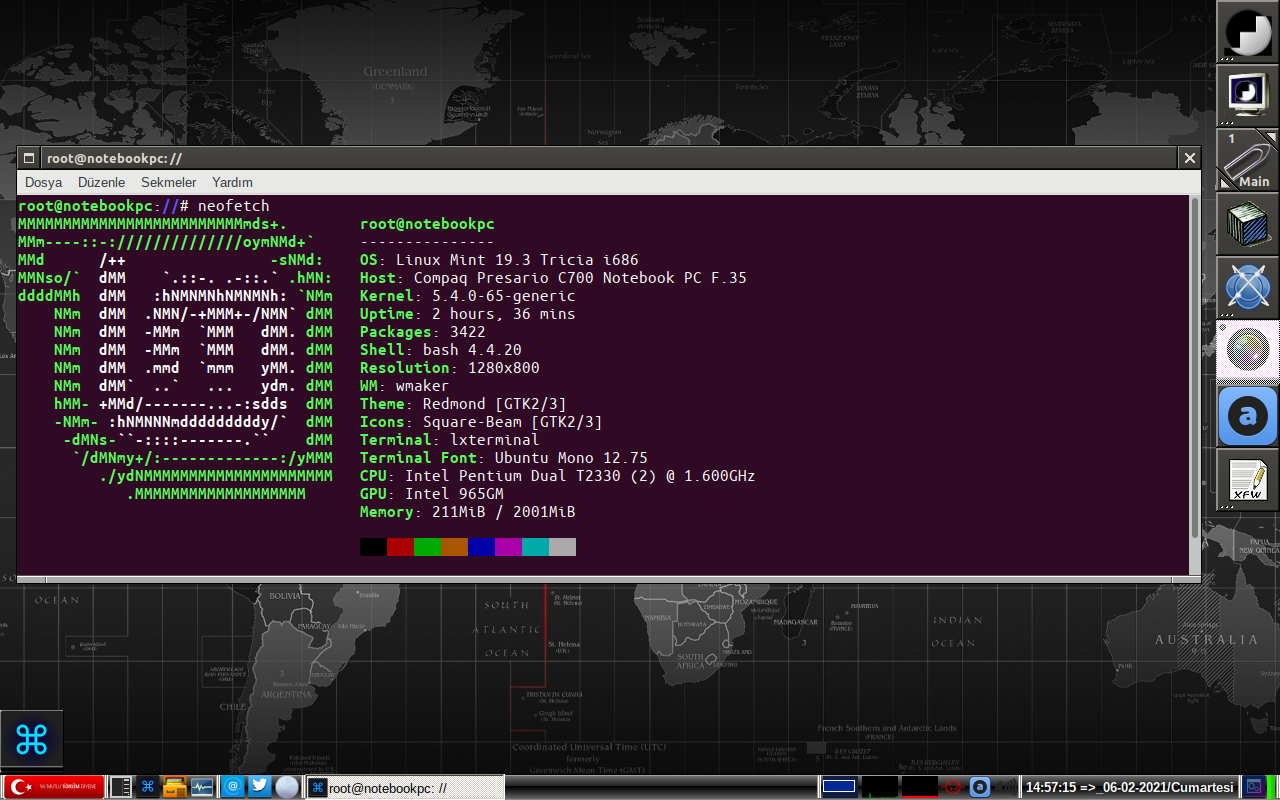Image resolution: width=1280 pixels, height=800 pixels.
Task: Click the 'Terminal Font: Ubuntu Mono 12.75' line
Action: pos(504,458)
